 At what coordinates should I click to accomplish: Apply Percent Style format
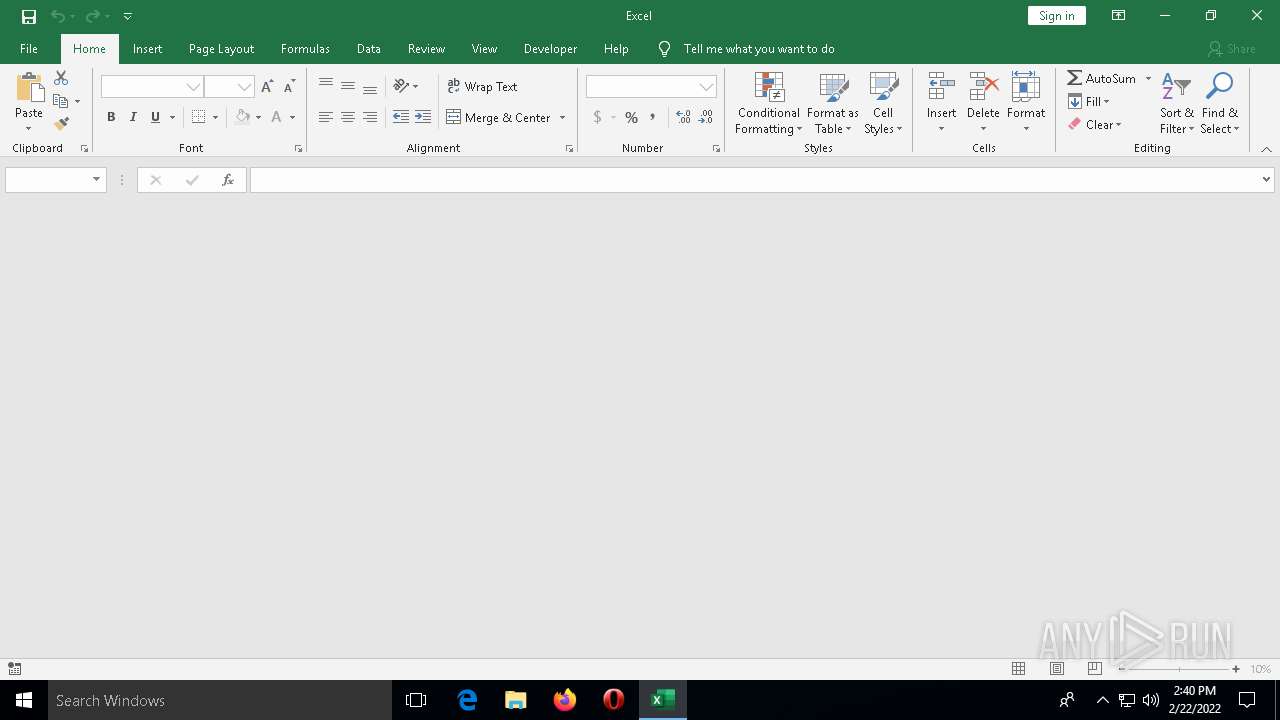click(x=631, y=117)
